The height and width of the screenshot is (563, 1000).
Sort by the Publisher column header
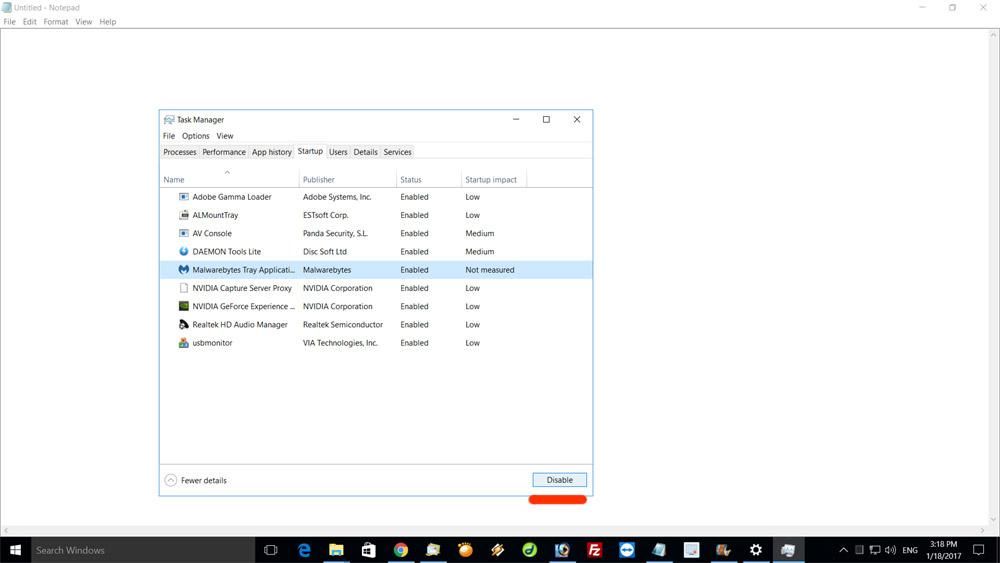click(x=348, y=179)
